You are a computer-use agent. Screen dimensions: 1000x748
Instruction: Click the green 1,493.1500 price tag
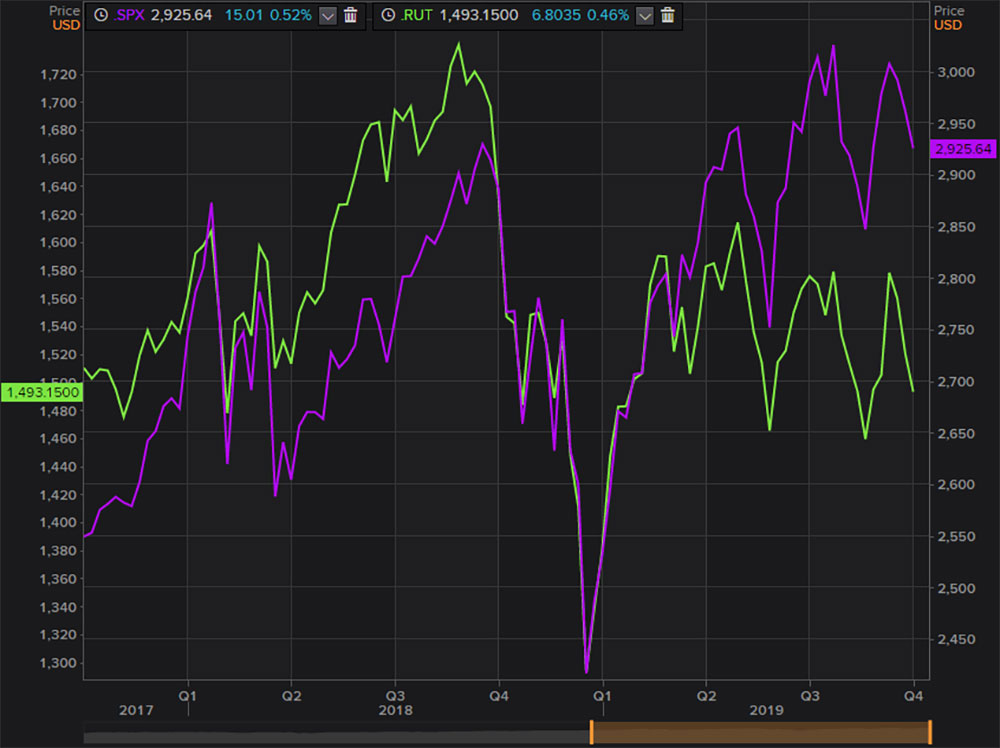(41, 393)
